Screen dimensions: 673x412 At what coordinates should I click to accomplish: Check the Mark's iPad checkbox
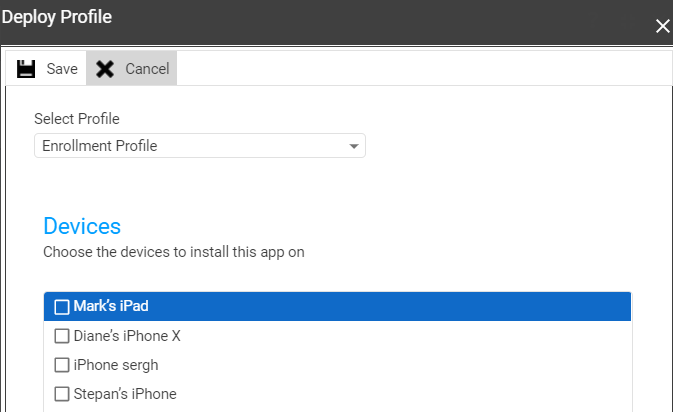click(62, 307)
